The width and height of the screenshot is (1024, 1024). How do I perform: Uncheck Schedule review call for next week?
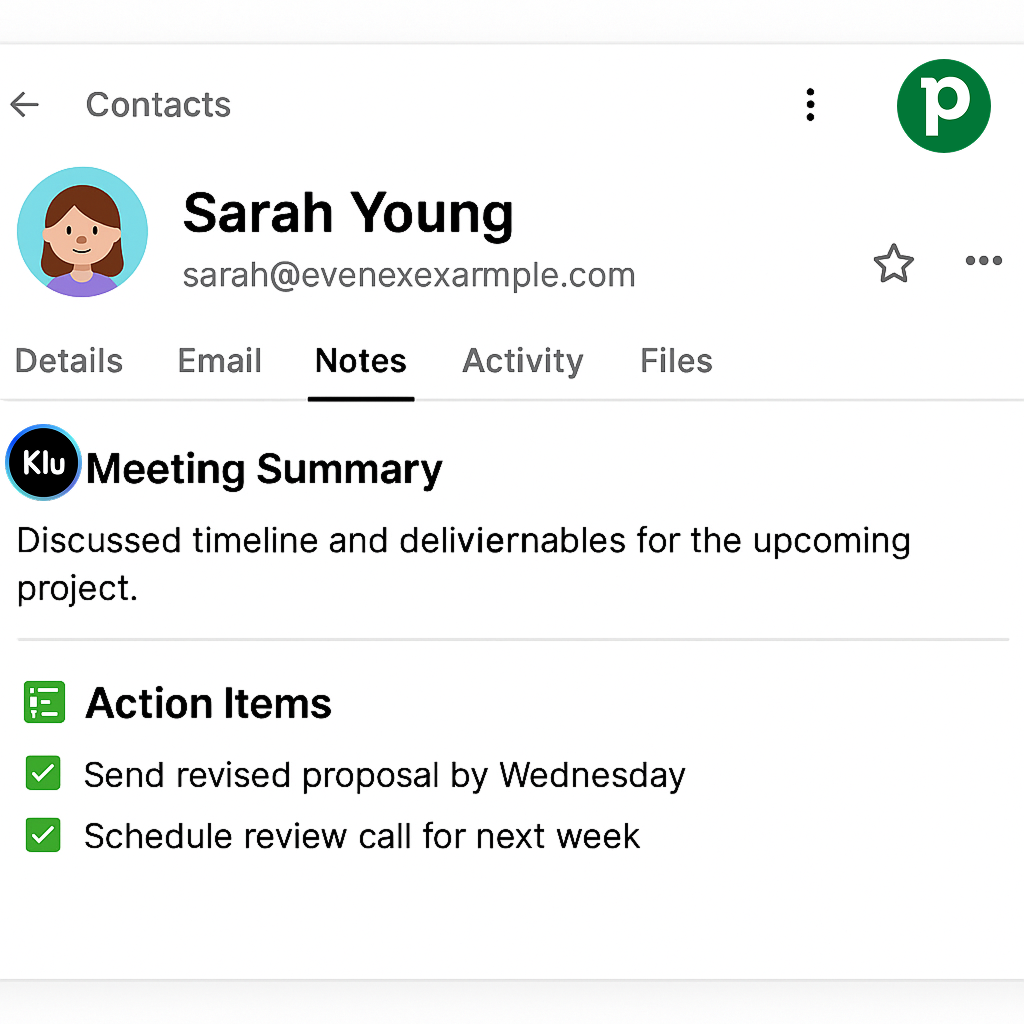click(x=43, y=834)
